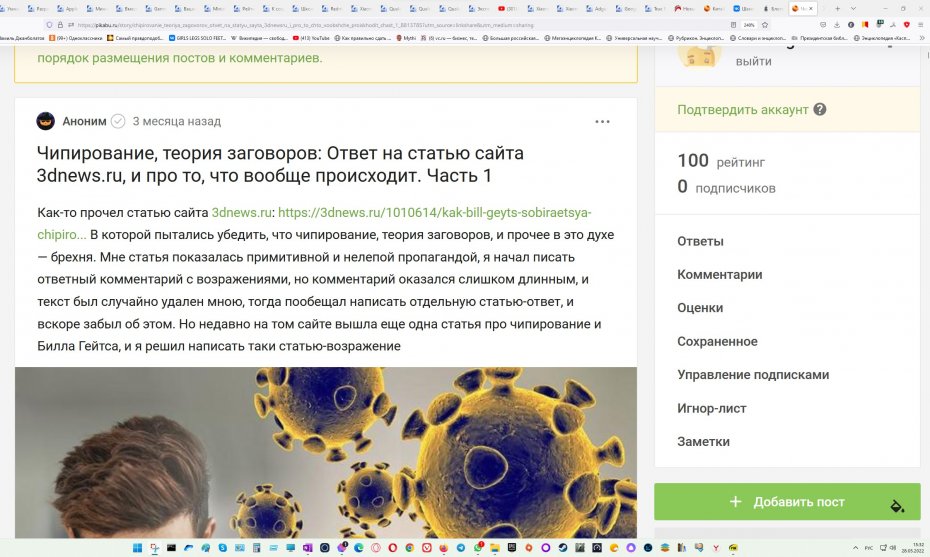The image size is (930, 557).
Task: Click the выйти logout link
Action: [753, 60]
